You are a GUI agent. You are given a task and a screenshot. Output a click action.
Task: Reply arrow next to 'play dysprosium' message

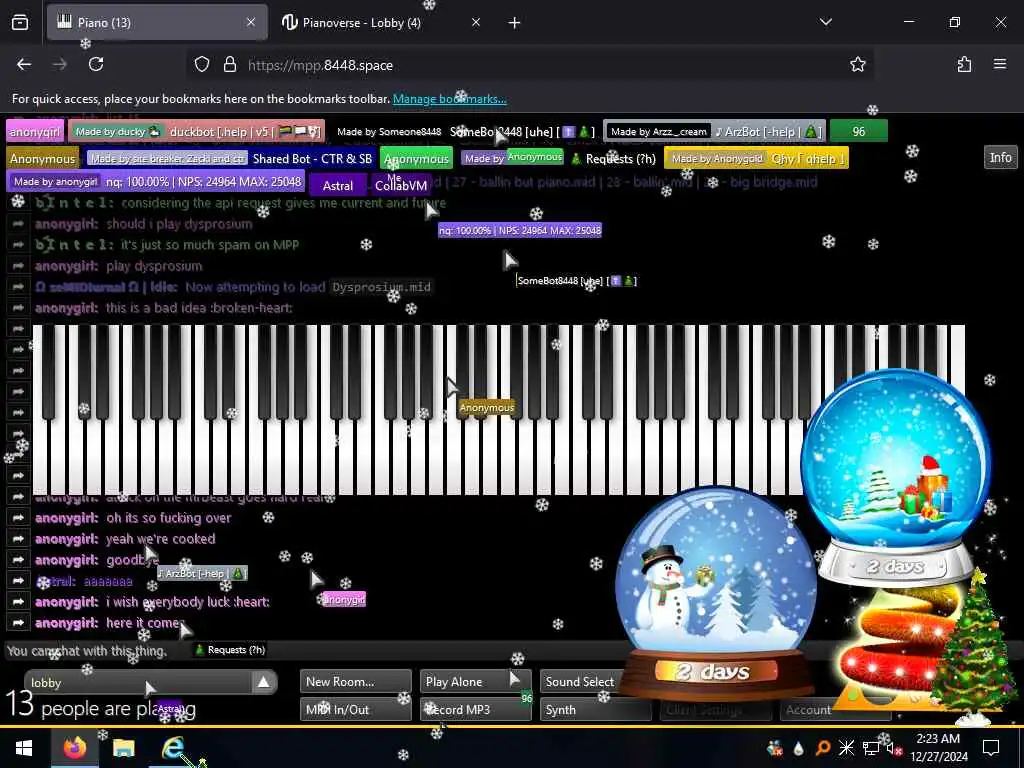click(18, 266)
